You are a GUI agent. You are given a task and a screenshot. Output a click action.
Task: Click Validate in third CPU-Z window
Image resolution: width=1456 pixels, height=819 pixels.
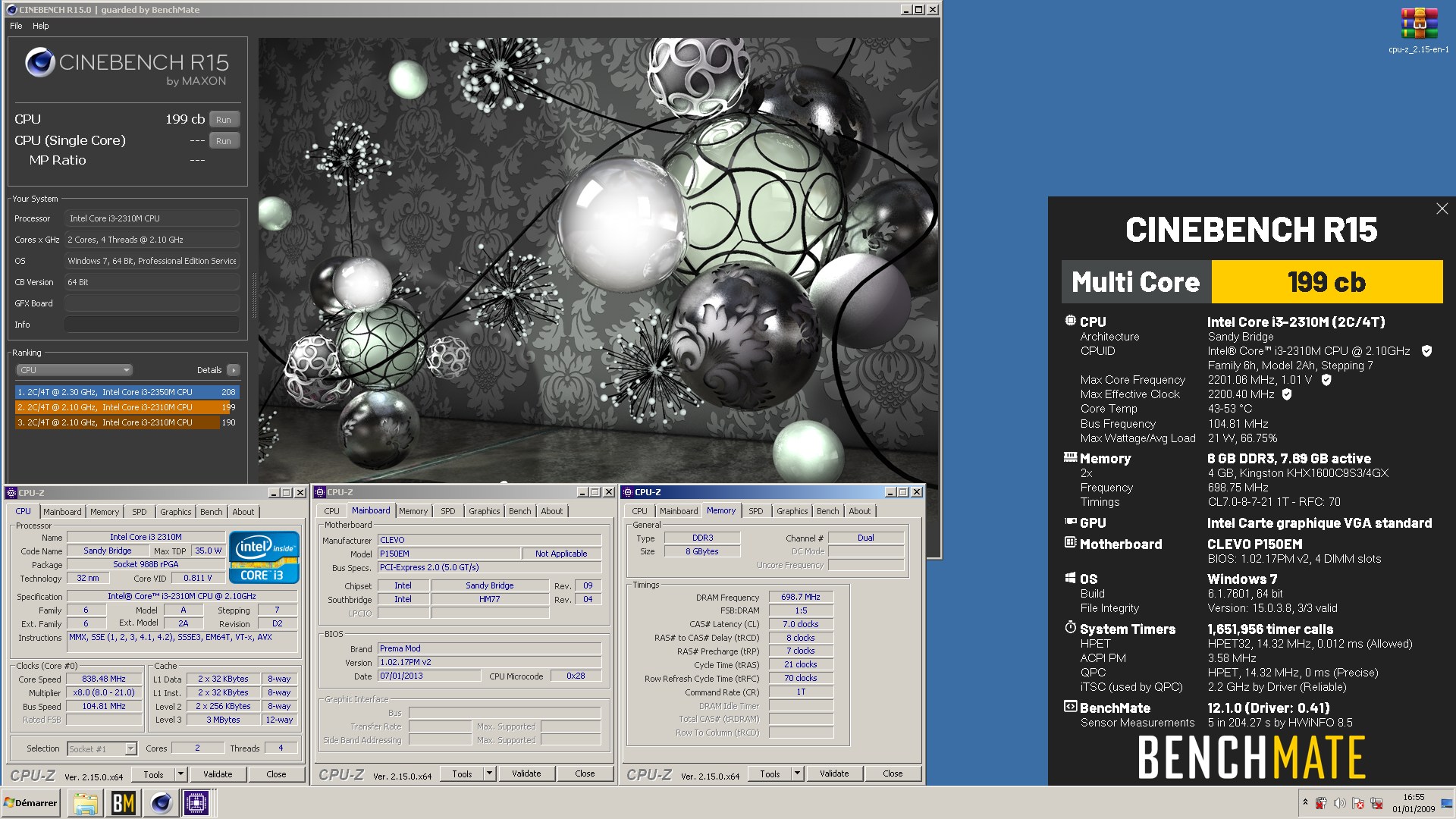tap(834, 773)
